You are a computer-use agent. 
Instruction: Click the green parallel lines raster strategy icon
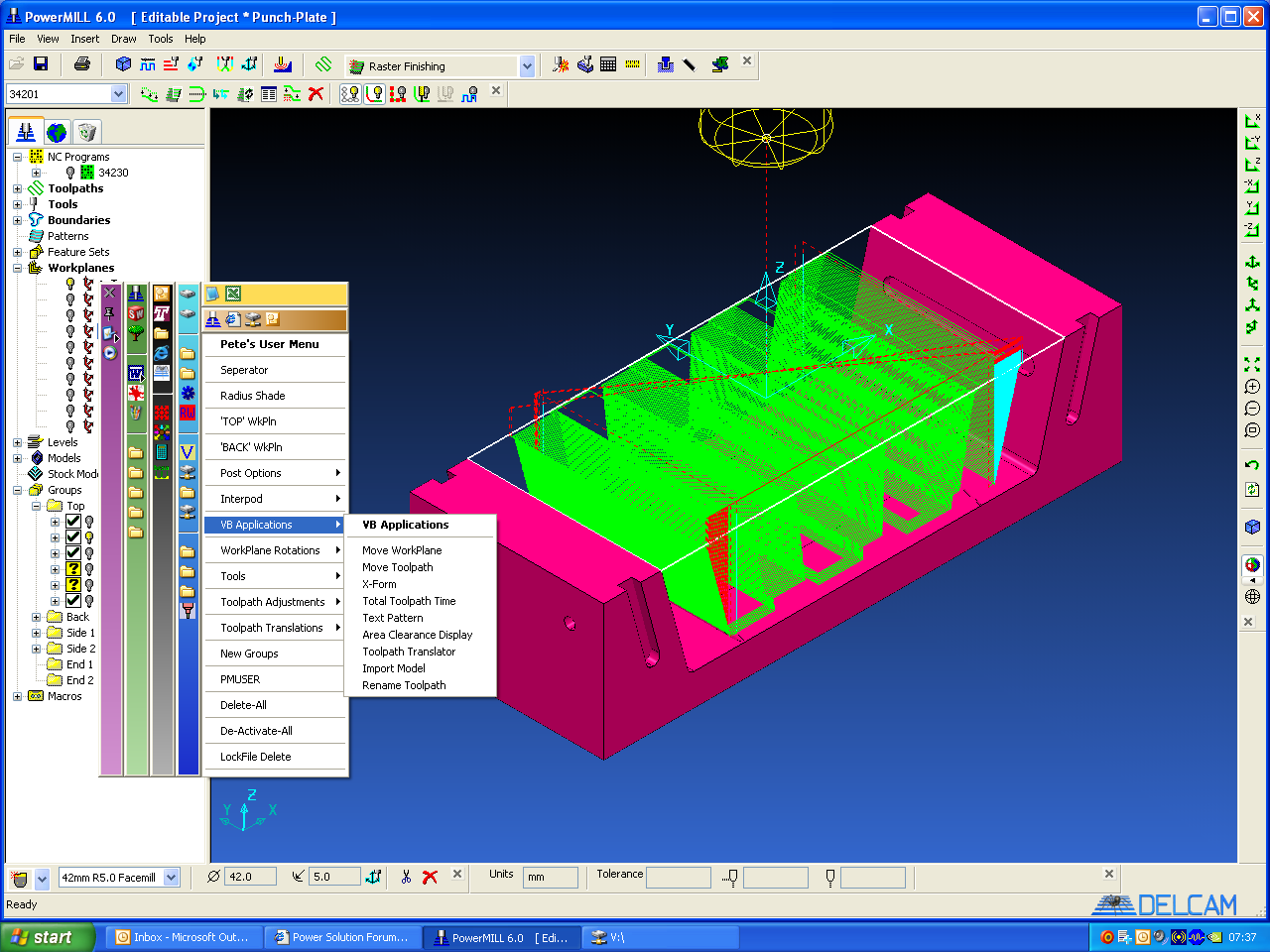(323, 64)
